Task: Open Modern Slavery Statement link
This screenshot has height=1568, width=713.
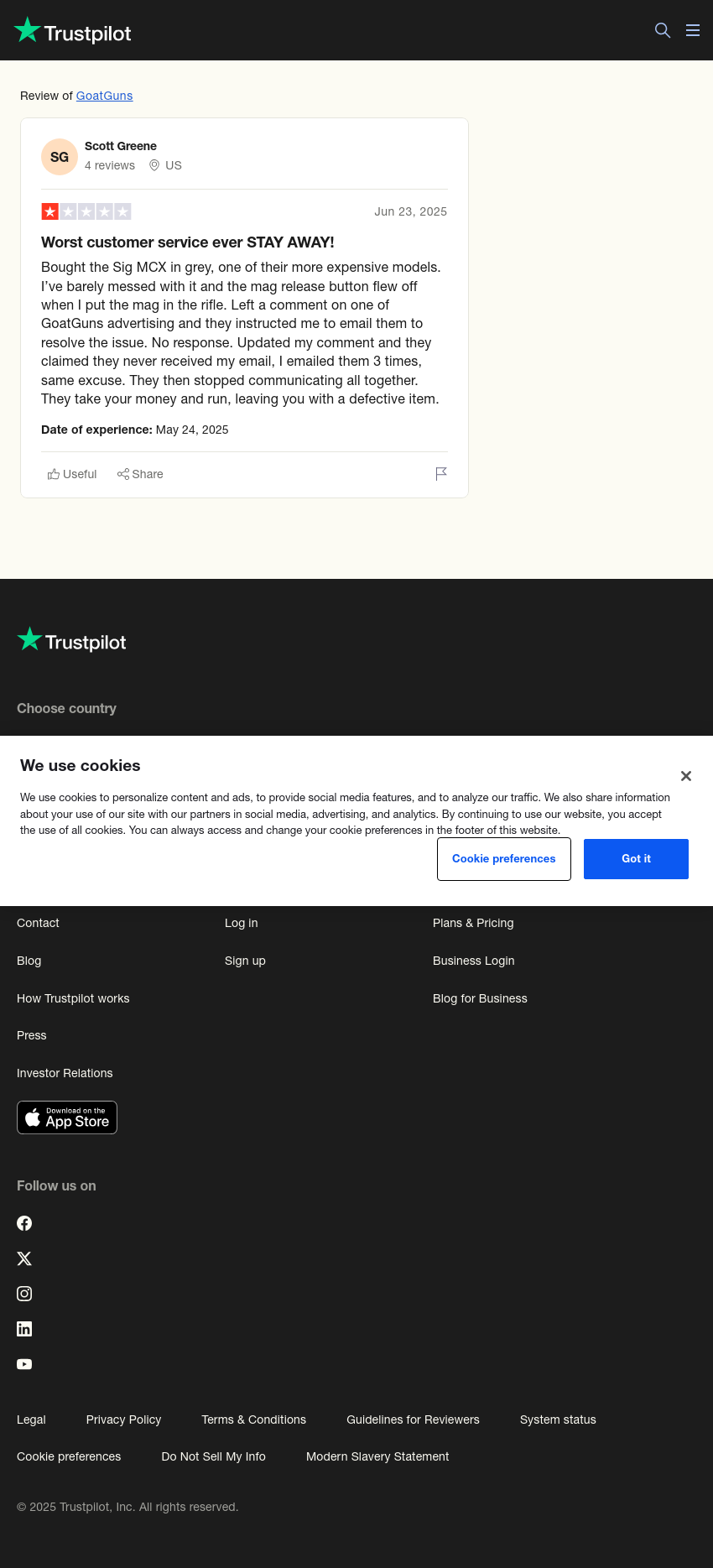Action: [377, 1456]
